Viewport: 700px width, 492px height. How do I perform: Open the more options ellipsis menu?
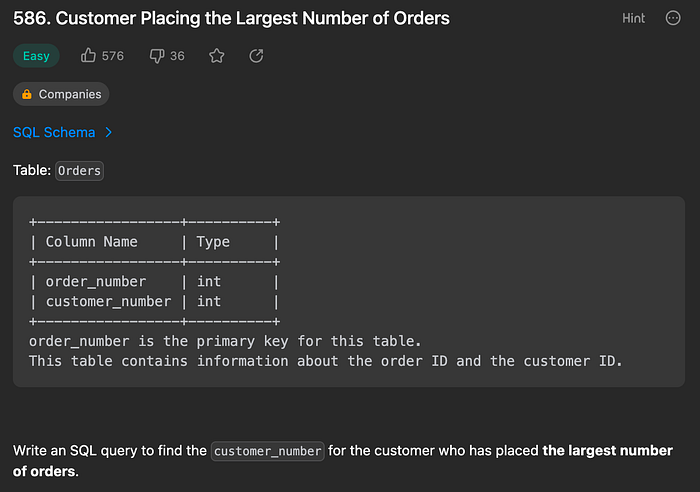(x=673, y=18)
